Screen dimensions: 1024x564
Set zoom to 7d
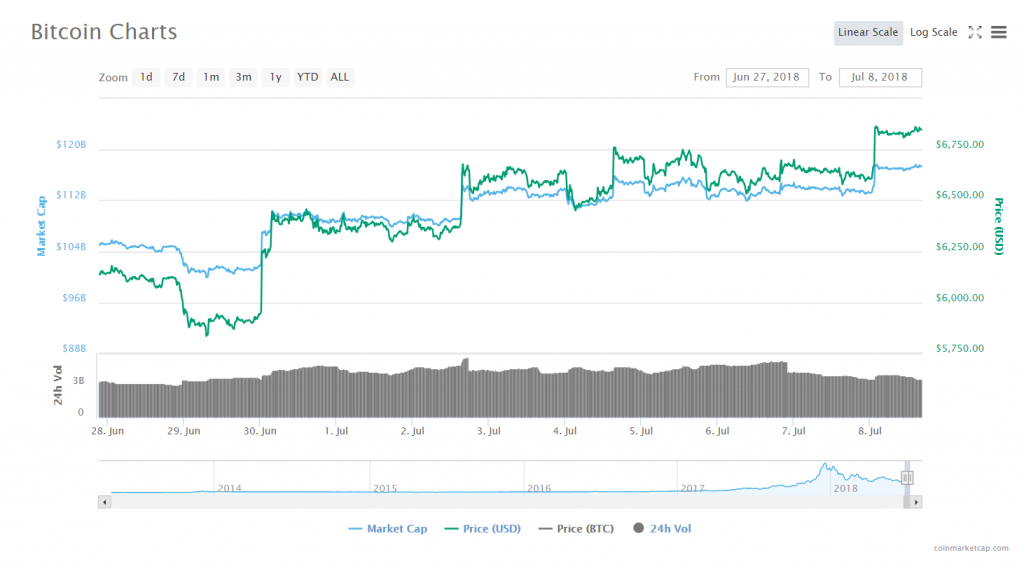click(x=178, y=77)
